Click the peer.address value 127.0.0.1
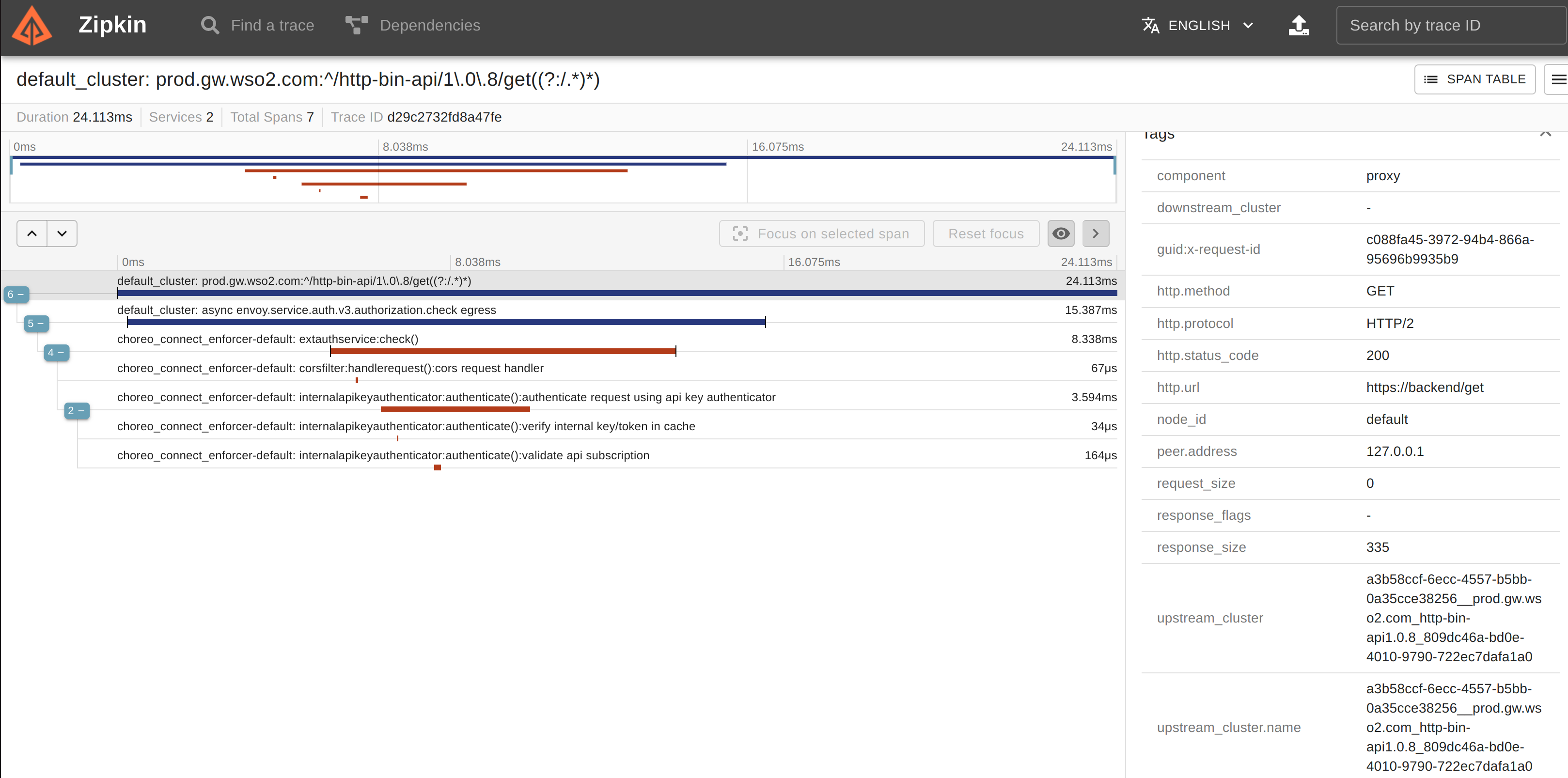This screenshot has height=778, width=1568. 1395,451
